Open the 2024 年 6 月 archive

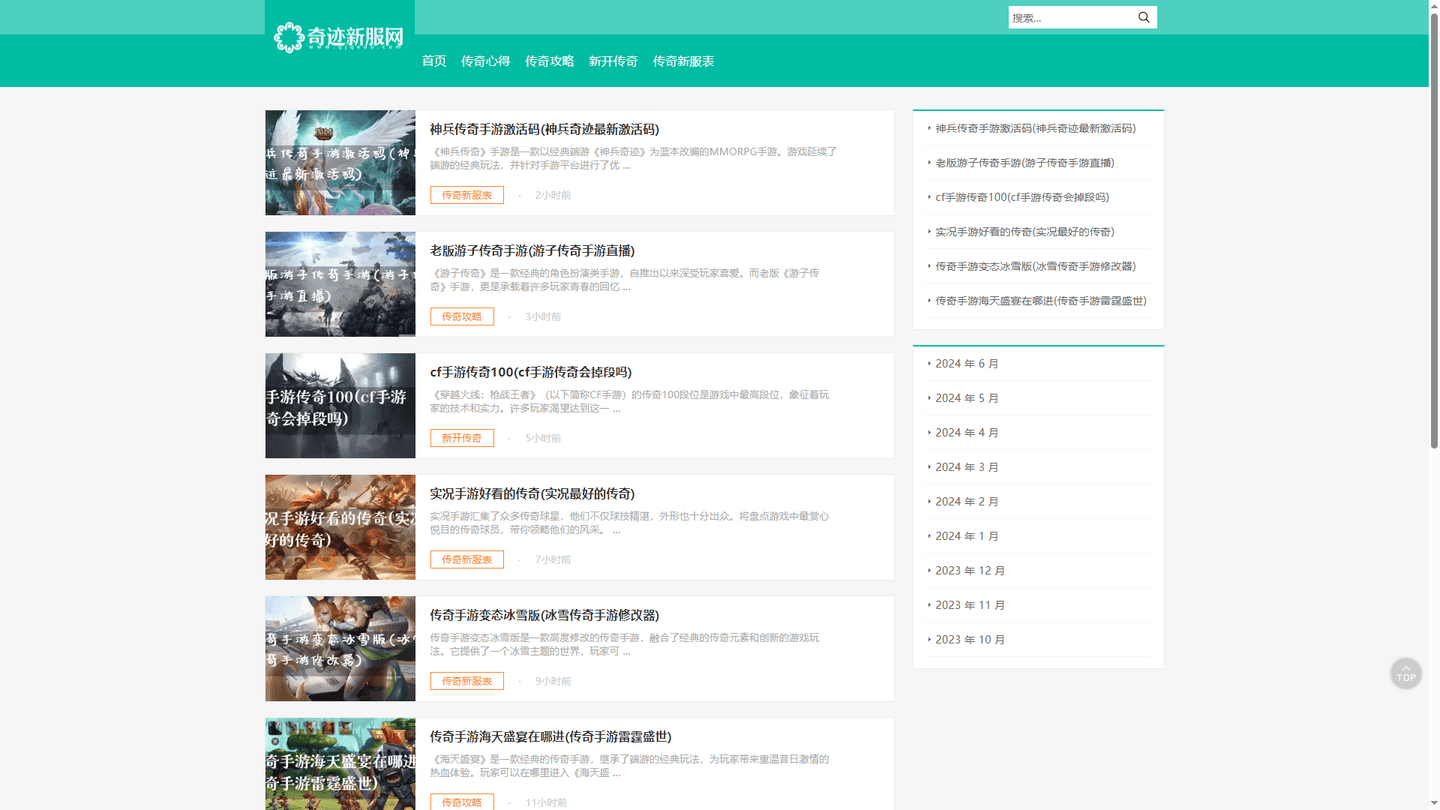[967, 363]
